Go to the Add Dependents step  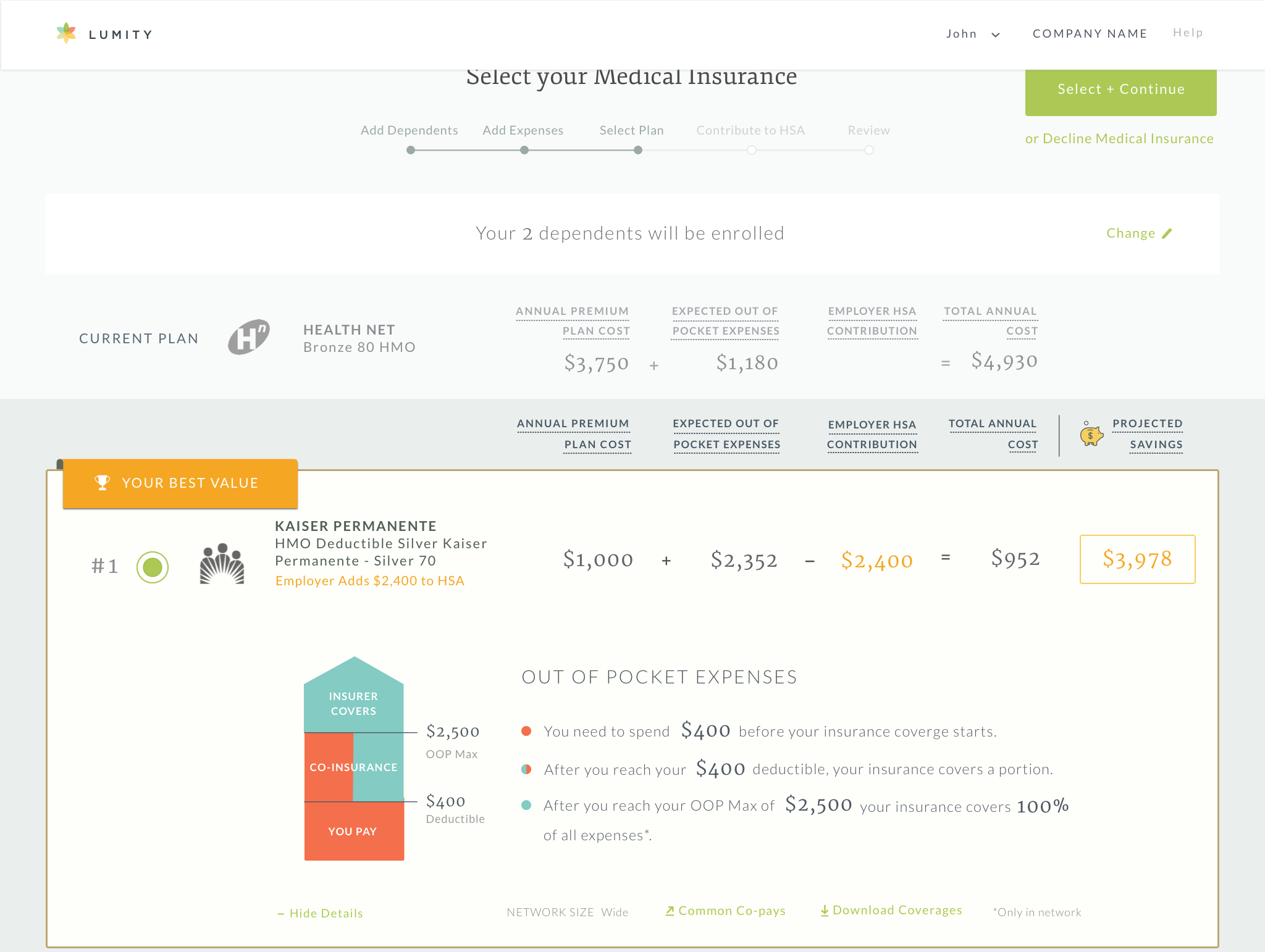[410, 130]
